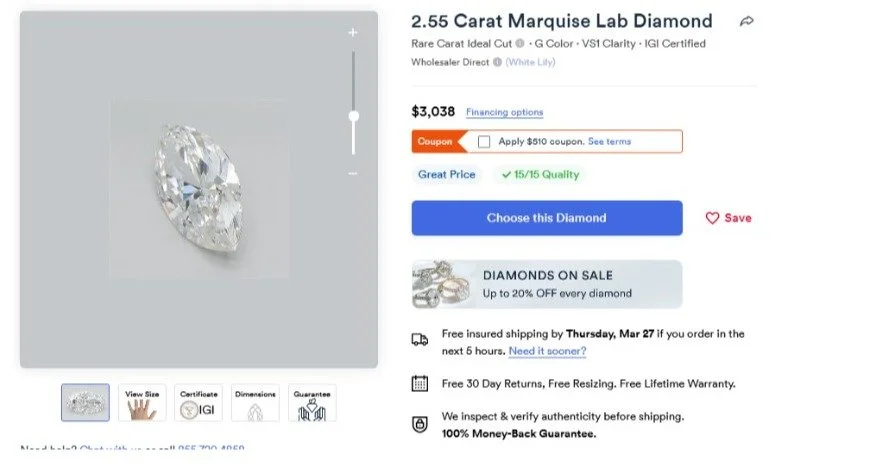Show the Guarantee view

[312, 403]
